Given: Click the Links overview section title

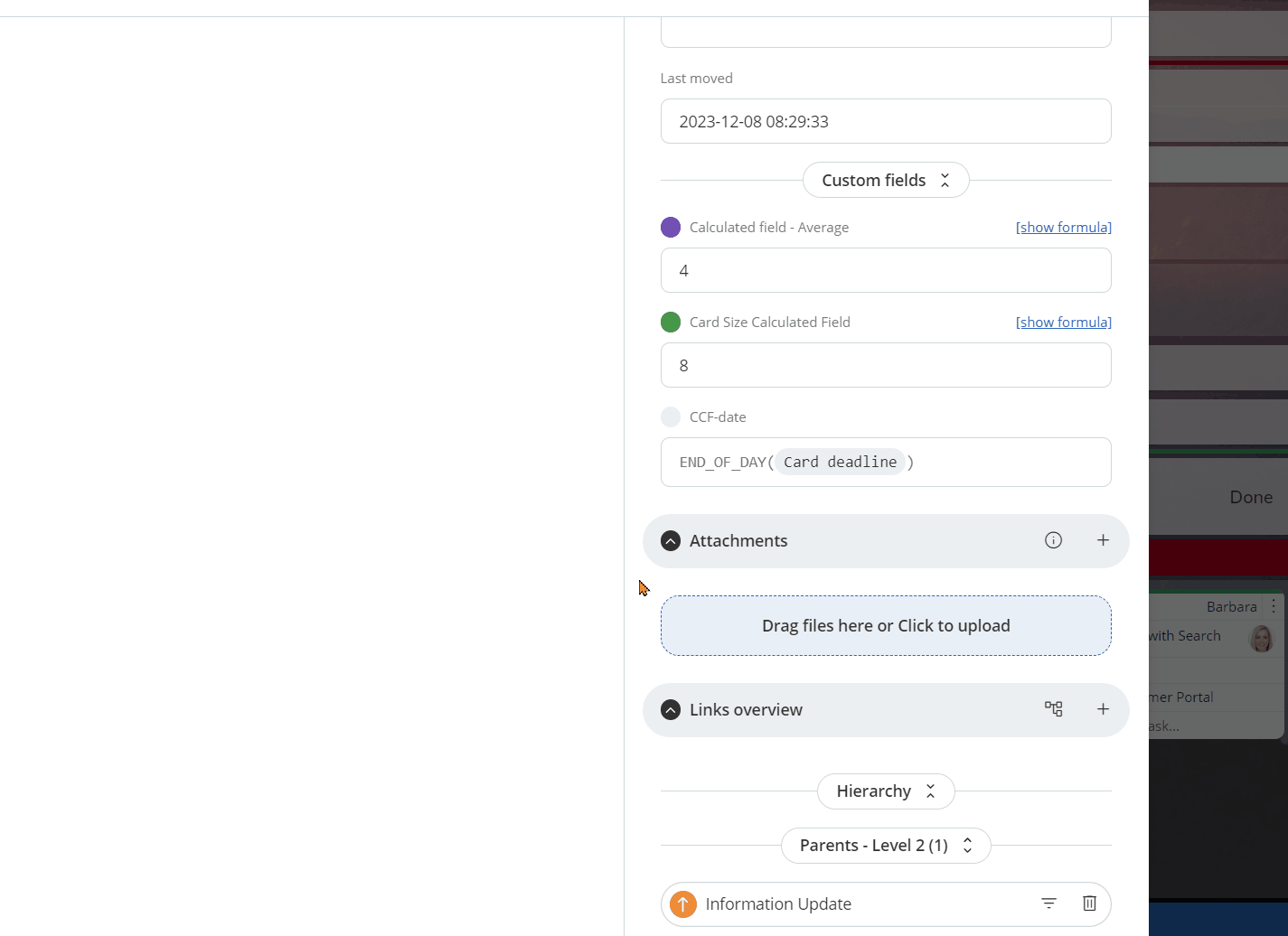Looking at the screenshot, I should 746,710.
